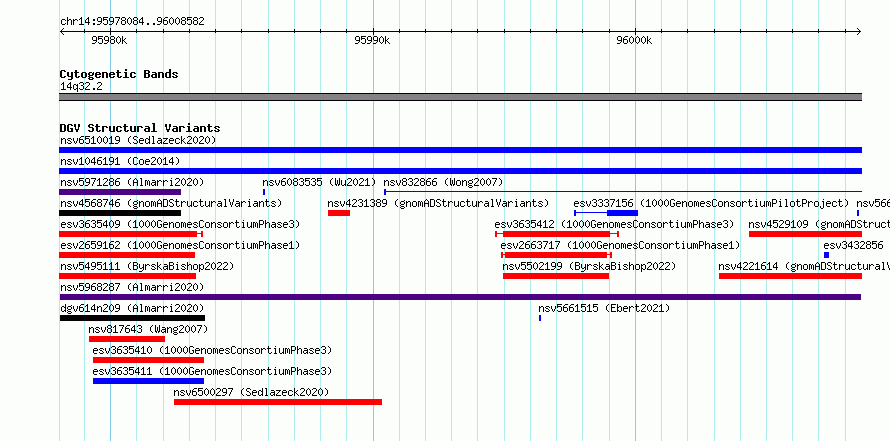Screen dimensions: 890x441
Task: Click the nsv5661515 (Ebert2021) label
Action: tap(604, 308)
